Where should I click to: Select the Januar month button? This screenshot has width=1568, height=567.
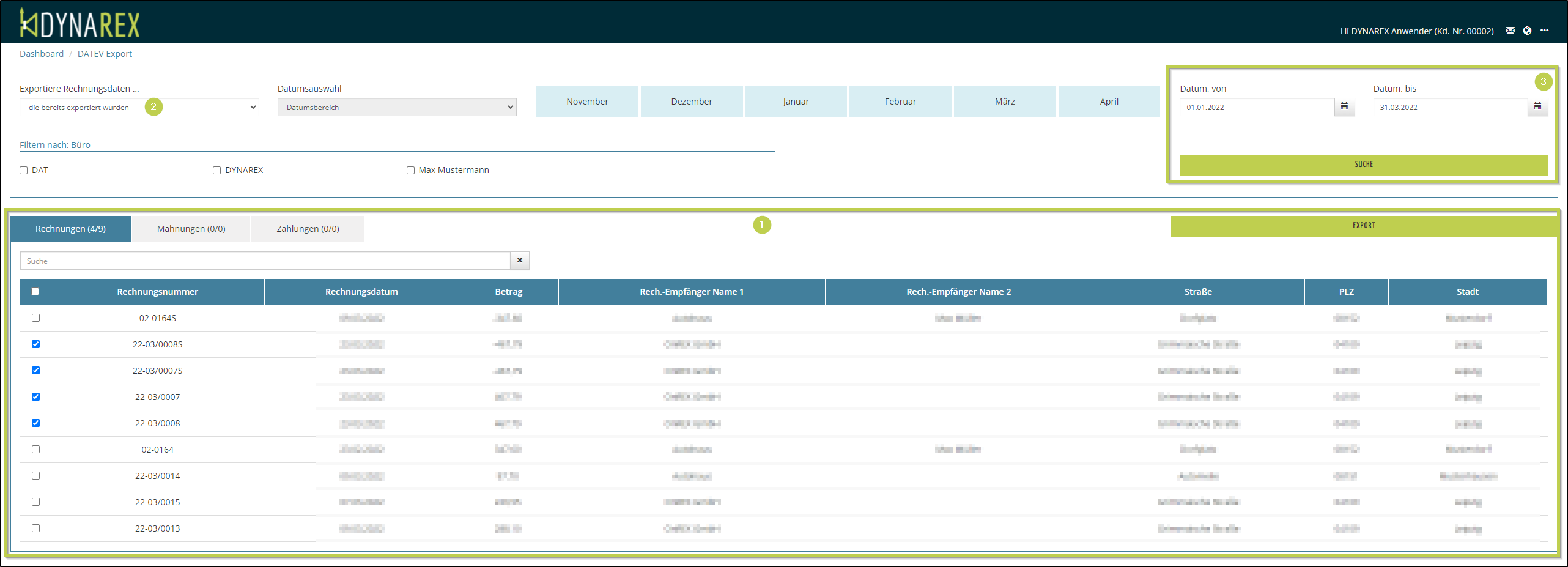796,102
